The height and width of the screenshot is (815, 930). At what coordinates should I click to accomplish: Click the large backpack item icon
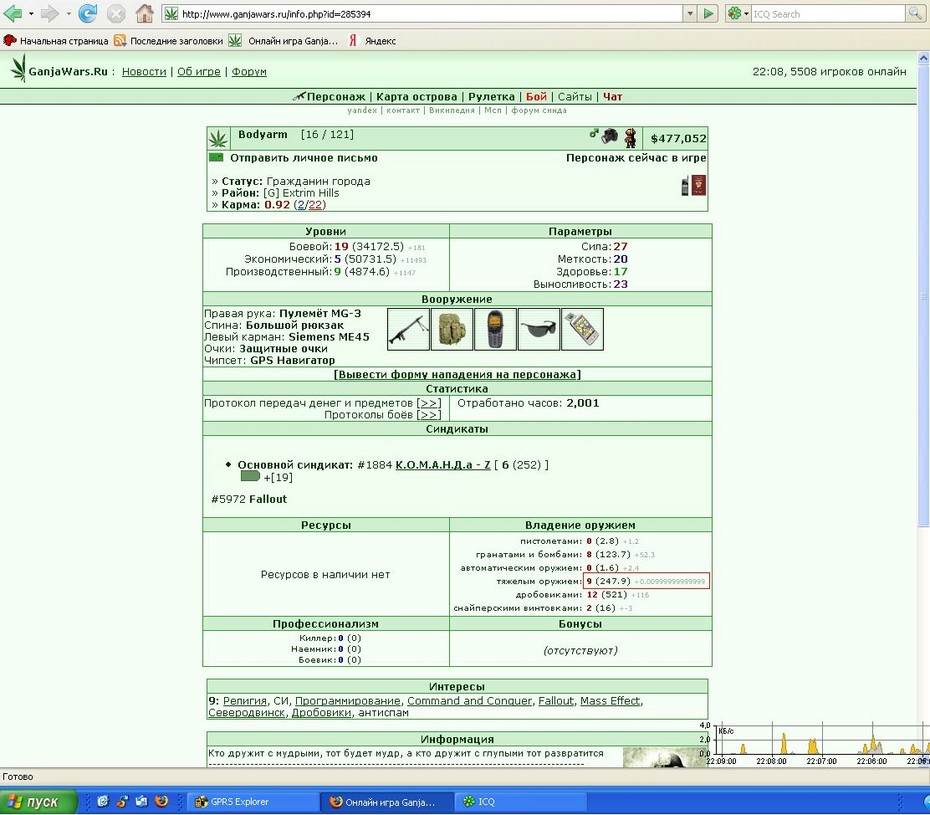(x=452, y=329)
